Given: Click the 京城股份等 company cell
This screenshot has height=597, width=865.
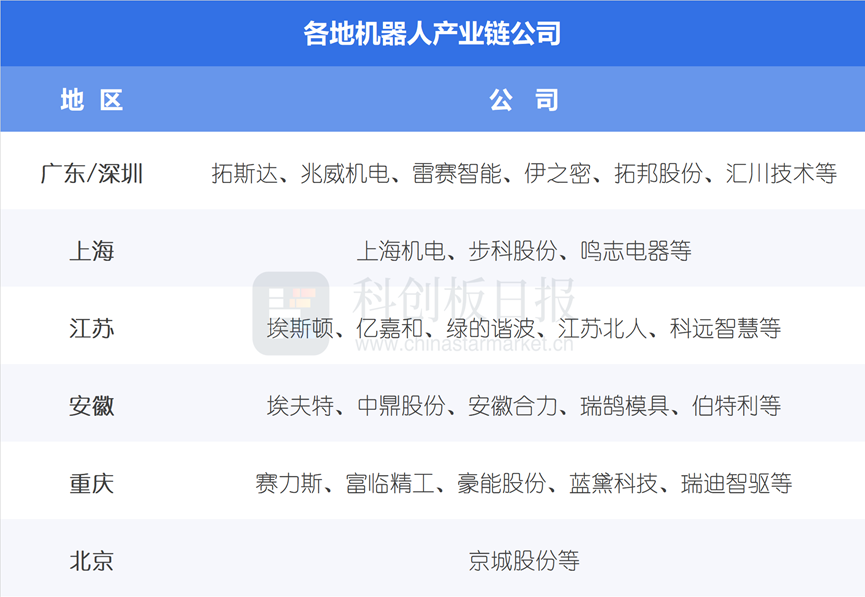Looking at the screenshot, I should pyautogui.click(x=523, y=561).
